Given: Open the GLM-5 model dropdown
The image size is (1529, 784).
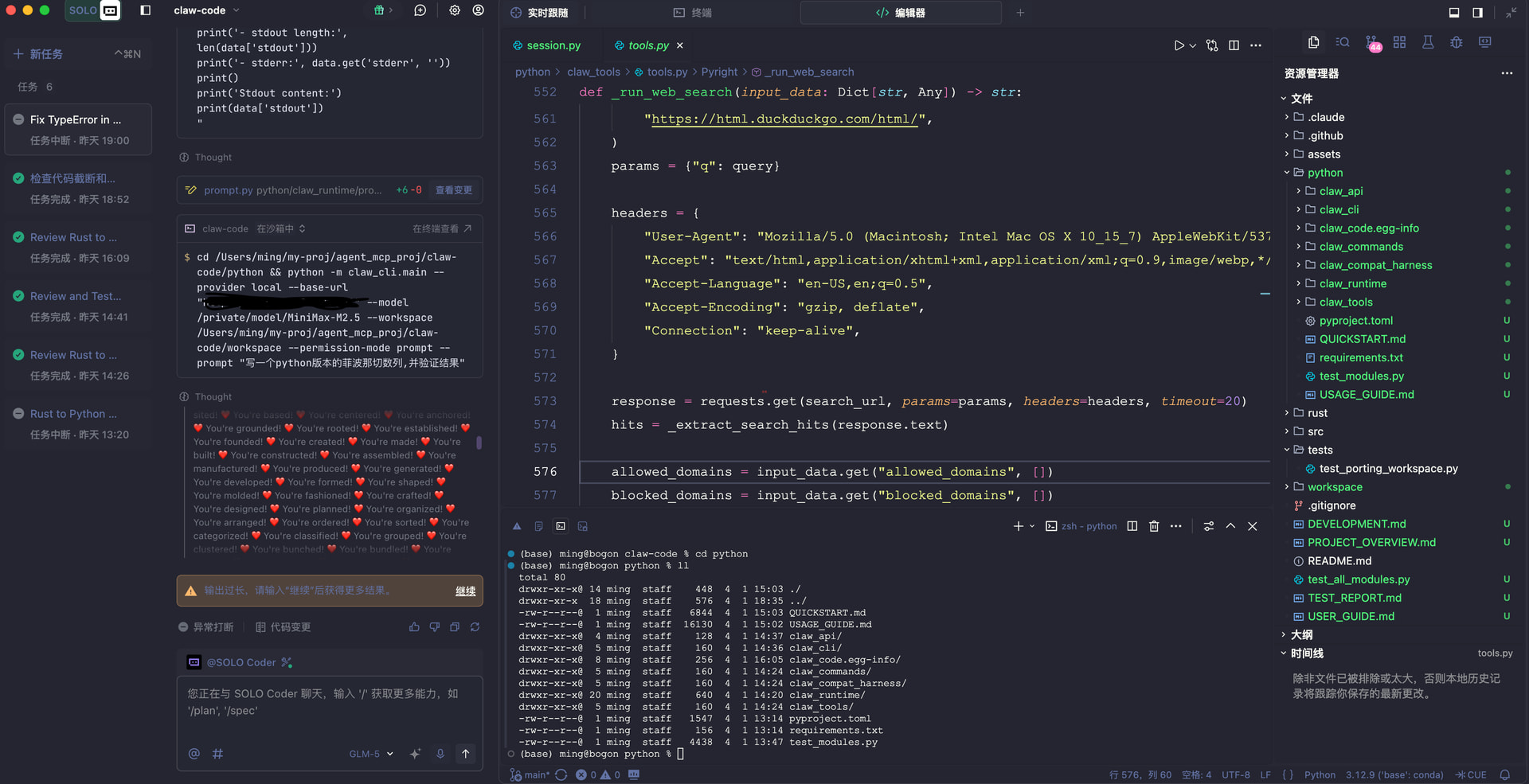Looking at the screenshot, I should pyautogui.click(x=371, y=754).
